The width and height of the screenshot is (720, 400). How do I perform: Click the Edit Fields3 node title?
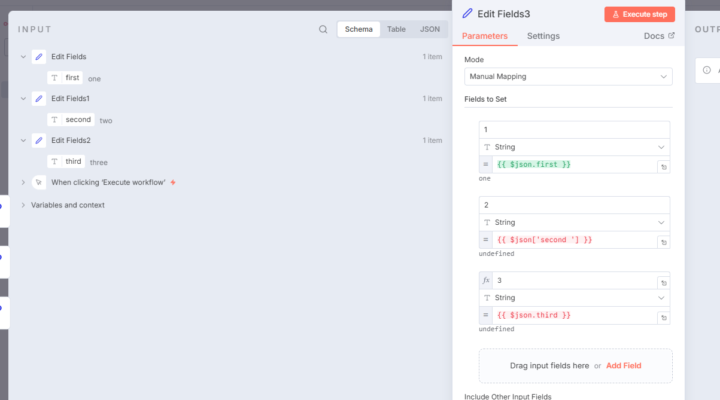(504, 14)
